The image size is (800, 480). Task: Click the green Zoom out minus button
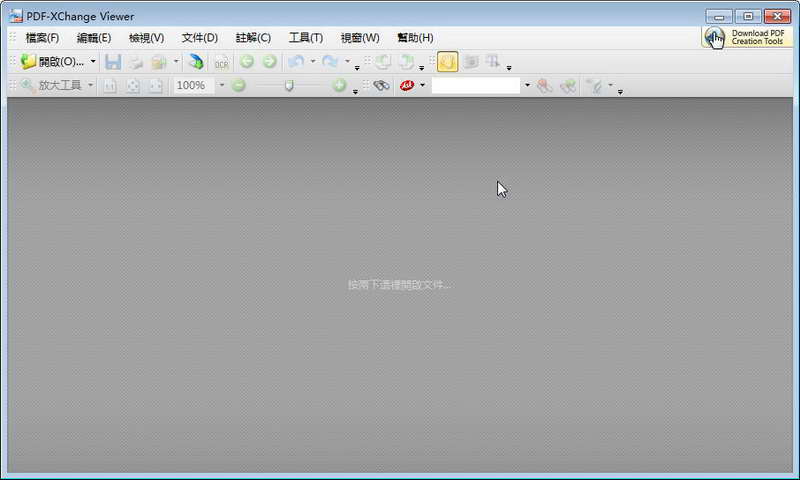(238, 86)
